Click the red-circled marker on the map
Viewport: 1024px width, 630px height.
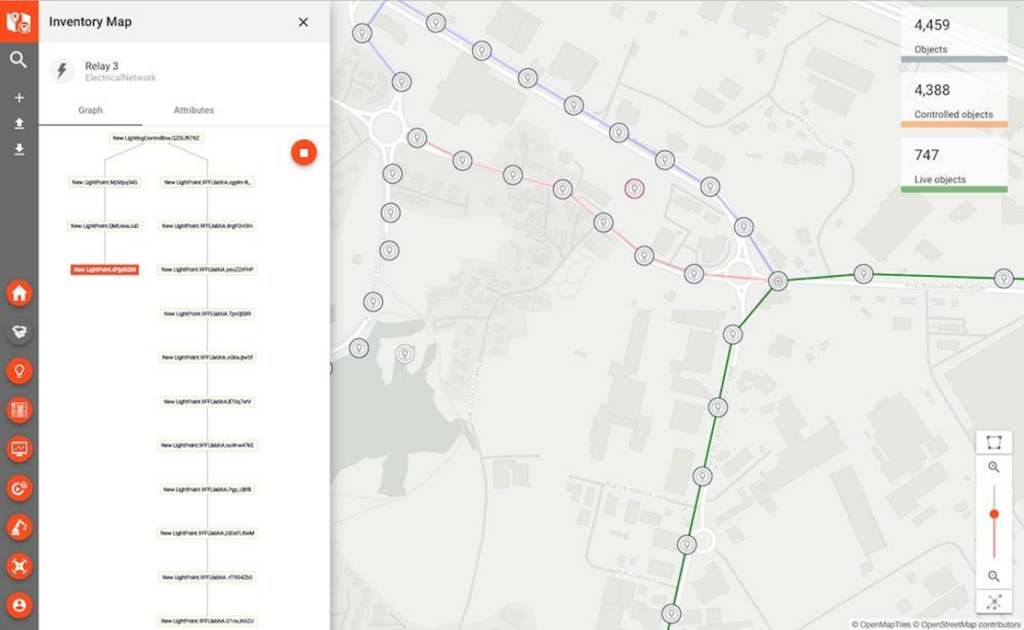pos(636,188)
